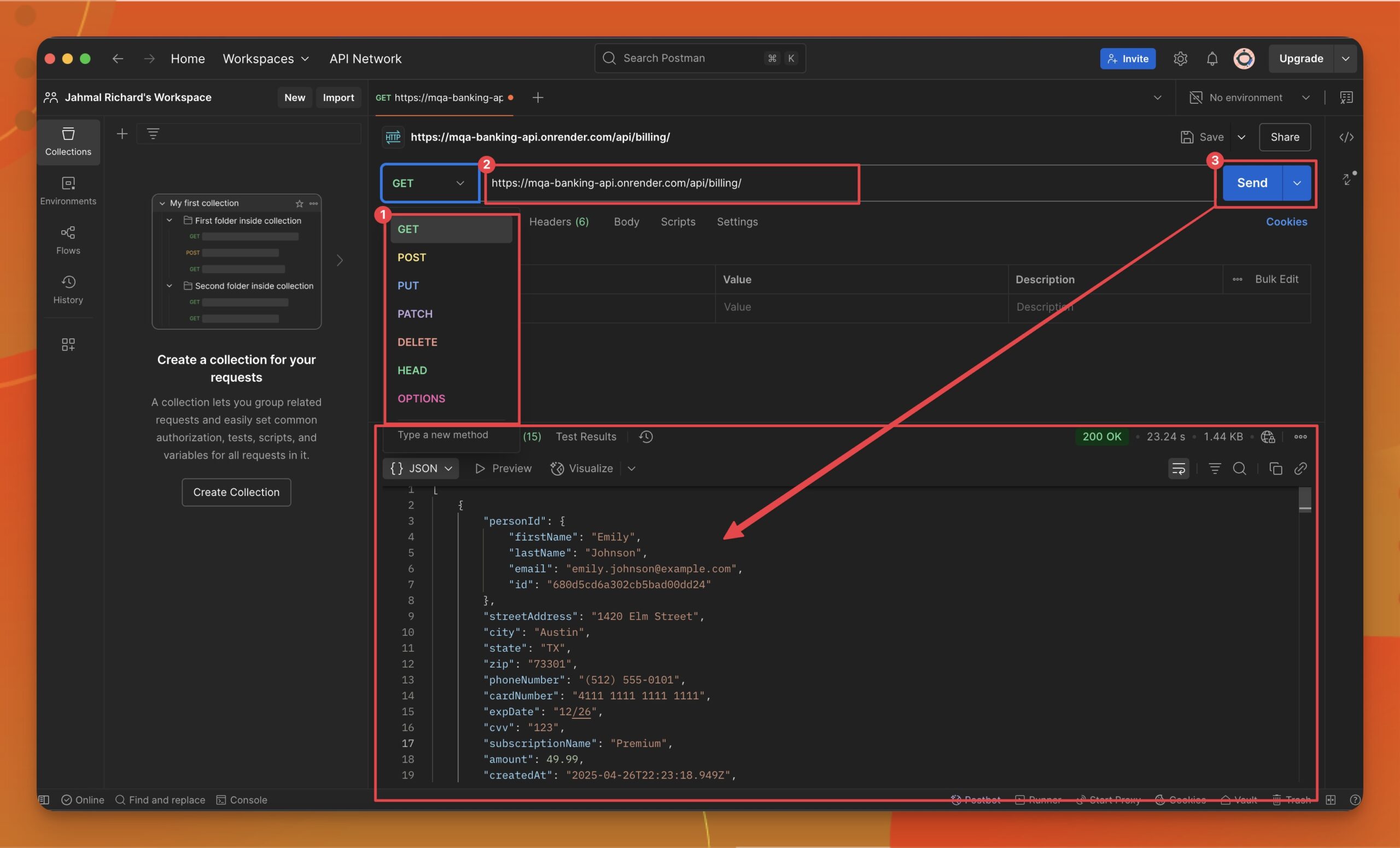Open the Workspaces dropdown

point(265,59)
